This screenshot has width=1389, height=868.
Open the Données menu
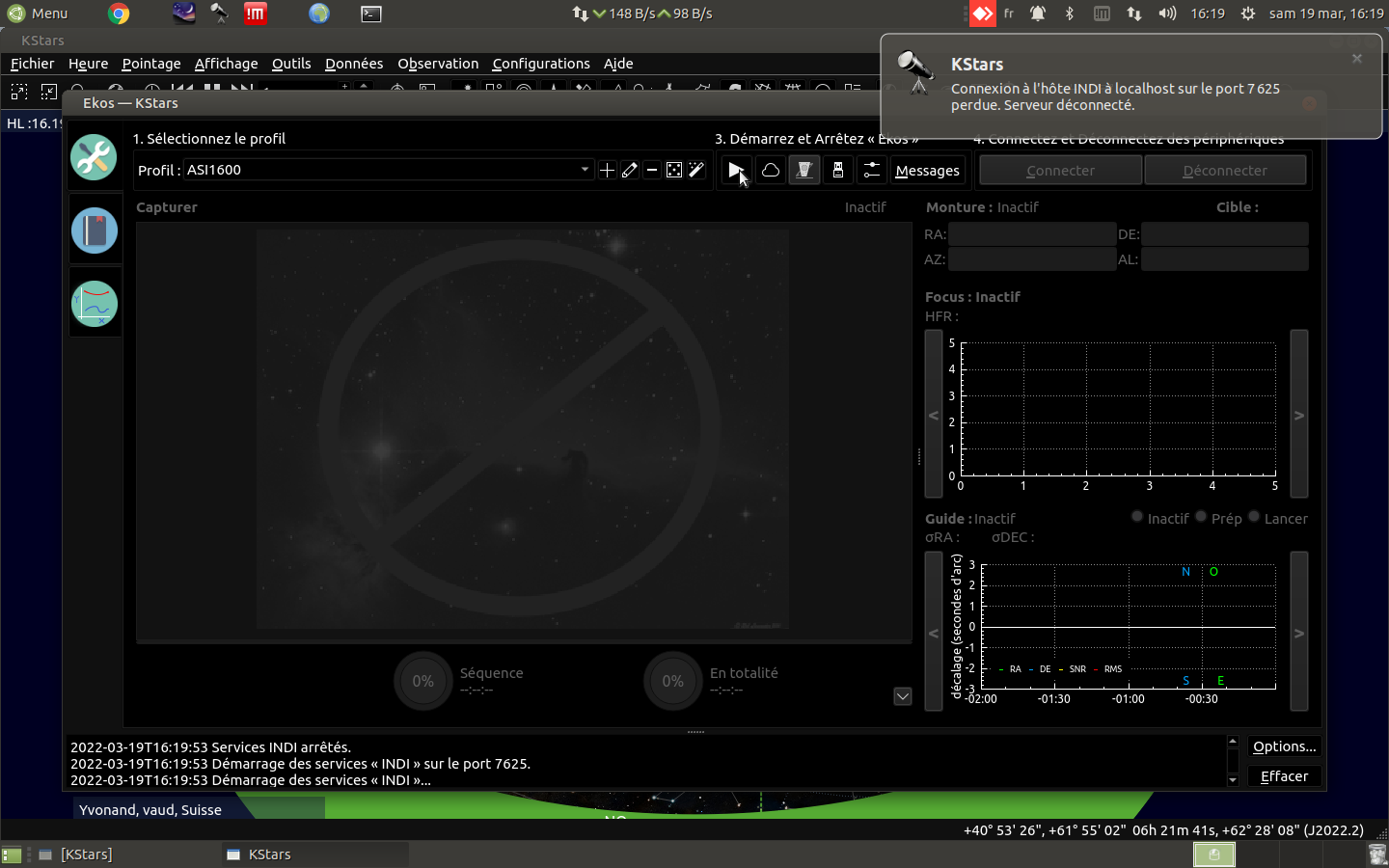pos(354,64)
